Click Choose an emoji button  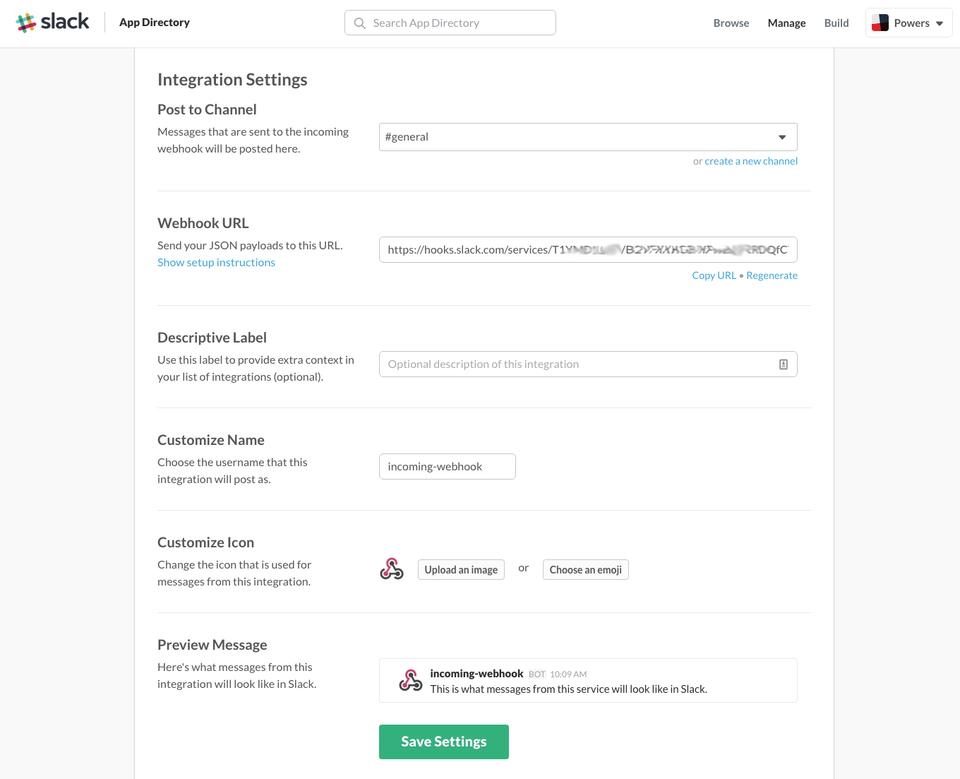coord(585,569)
